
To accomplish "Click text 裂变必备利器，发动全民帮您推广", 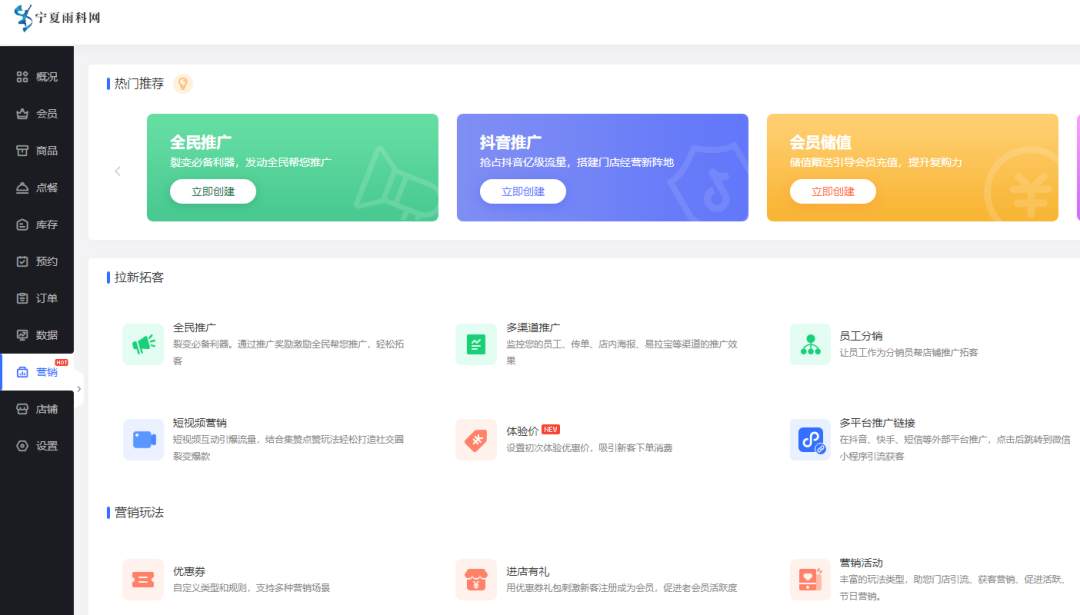I will pos(251,163).
